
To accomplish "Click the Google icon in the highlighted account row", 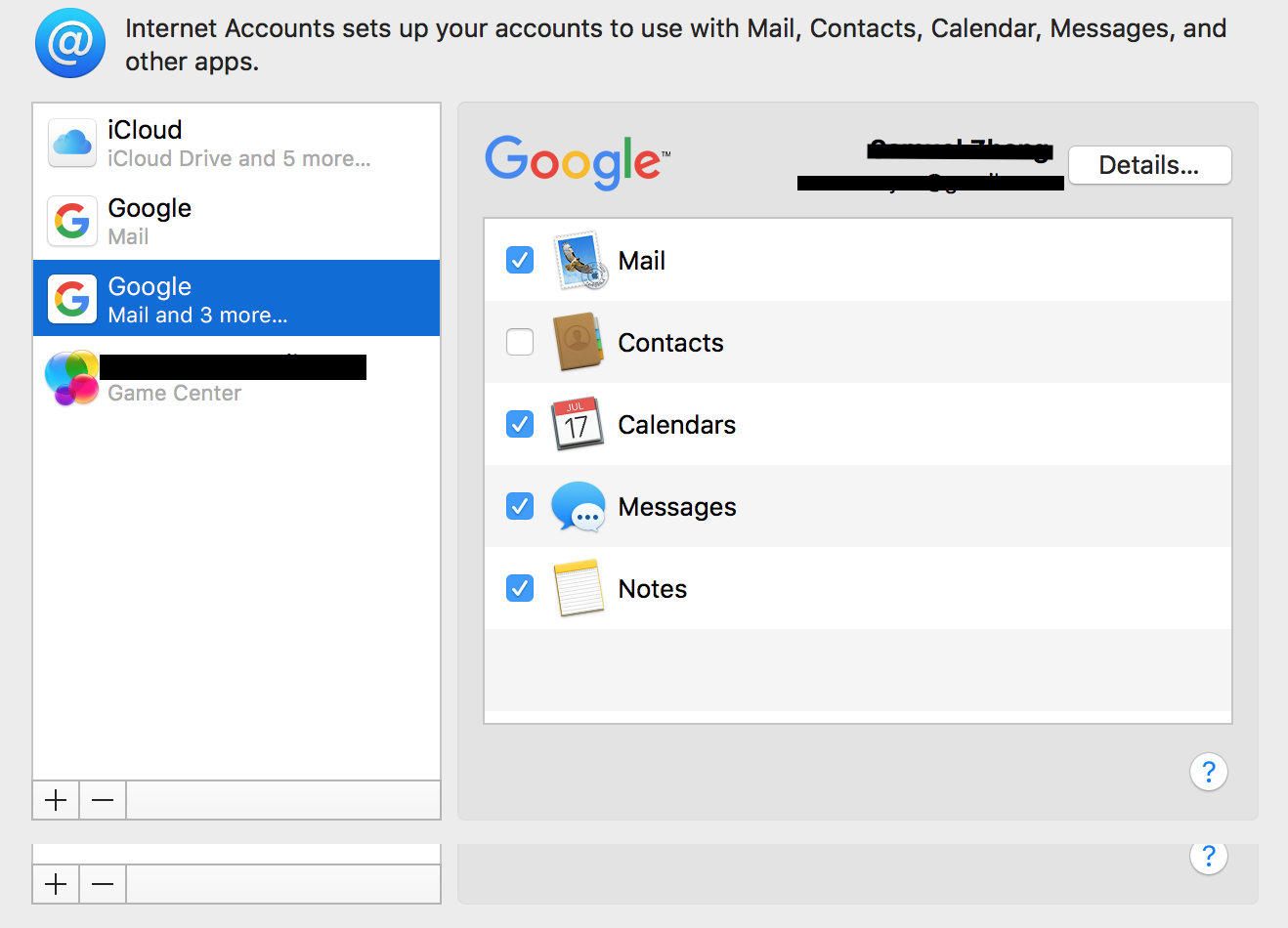I will tap(72, 299).
